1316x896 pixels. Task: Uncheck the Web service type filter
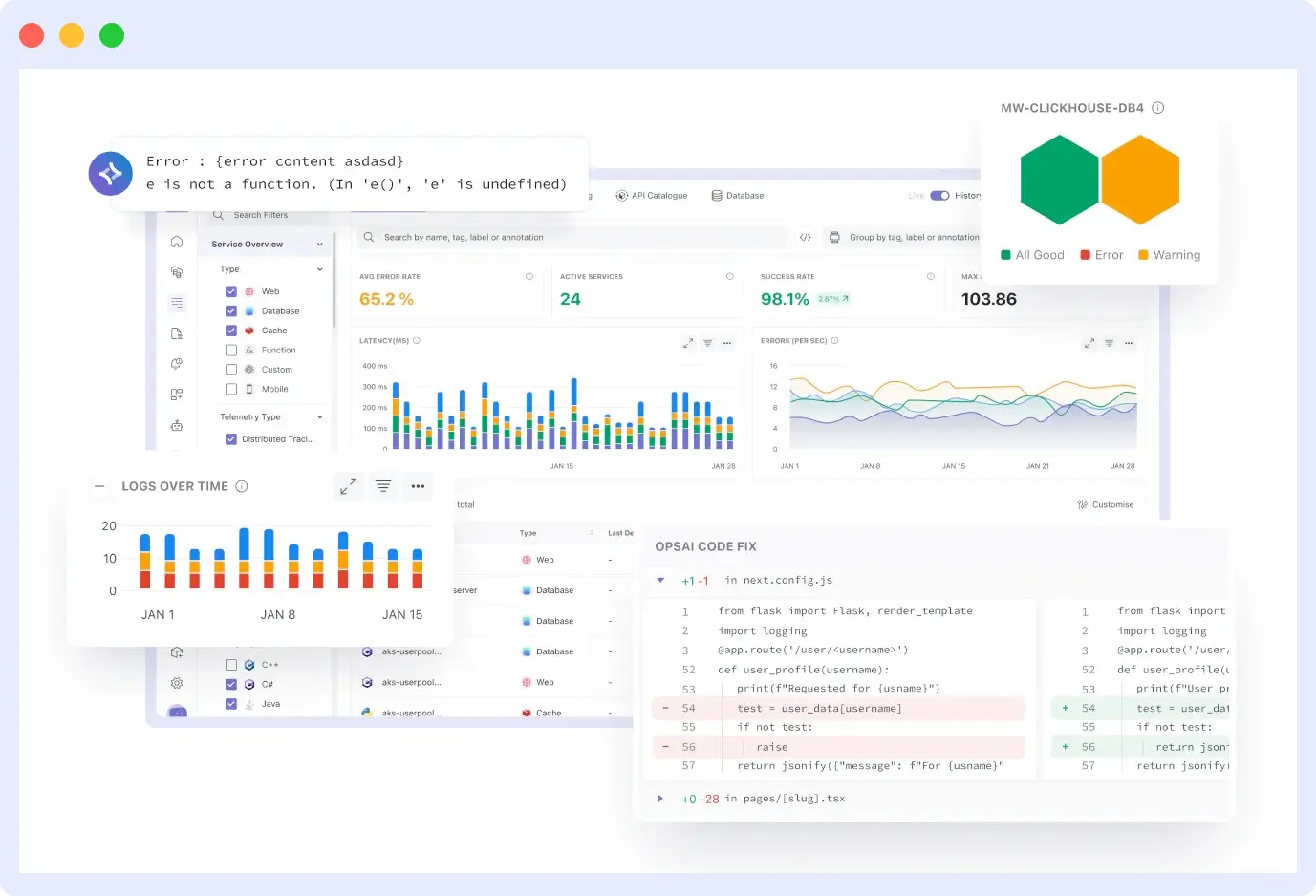[230, 291]
